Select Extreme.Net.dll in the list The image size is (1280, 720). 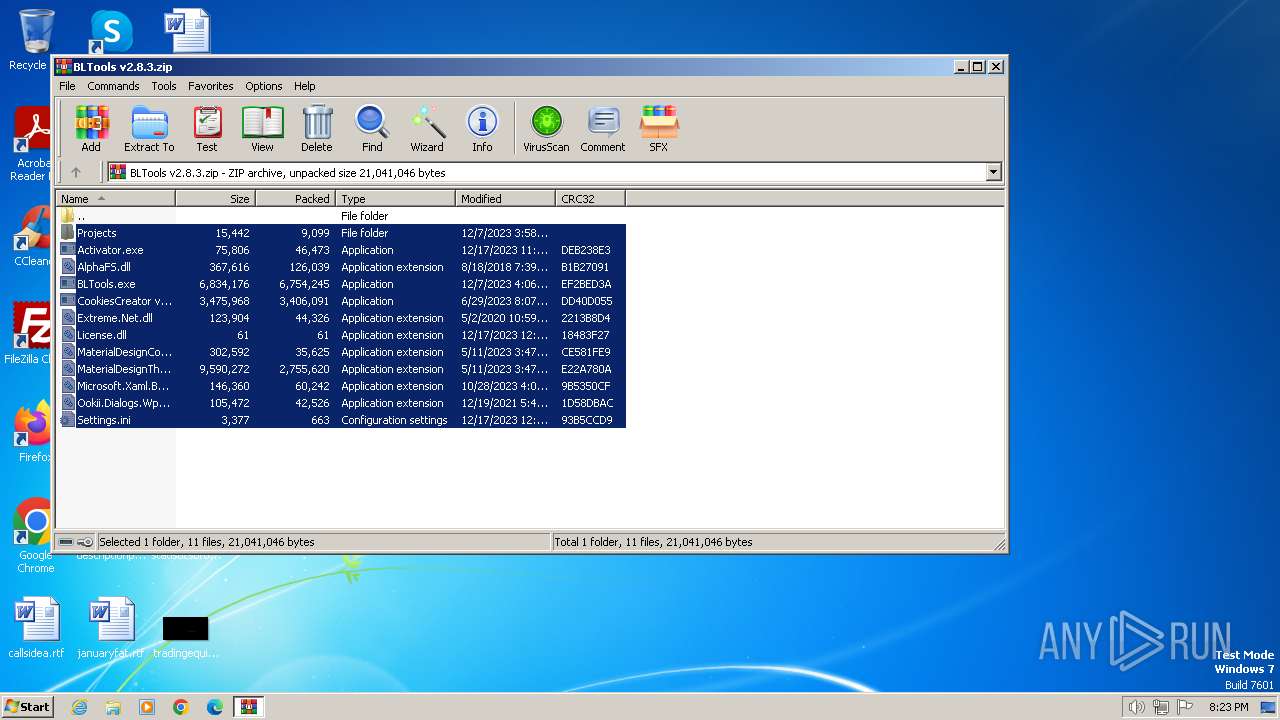click(341, 318)
